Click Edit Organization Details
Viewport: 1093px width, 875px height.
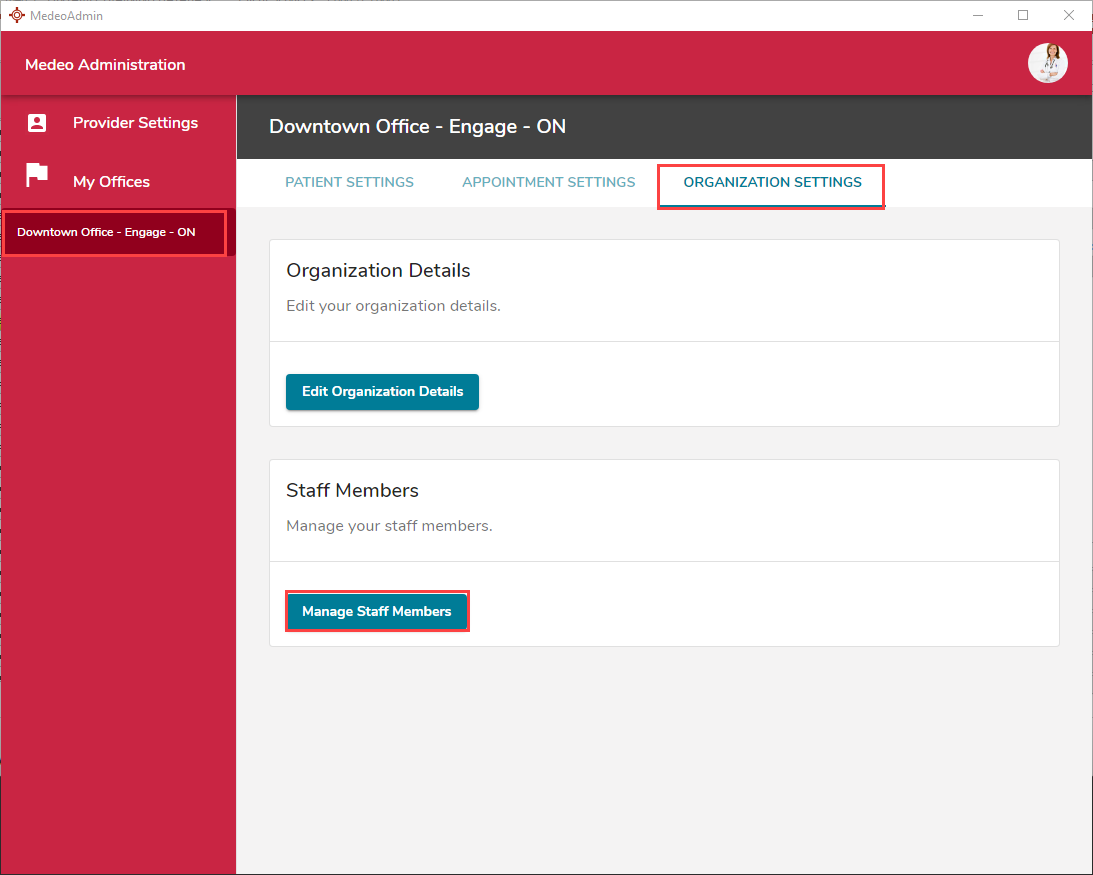point(382,392)
